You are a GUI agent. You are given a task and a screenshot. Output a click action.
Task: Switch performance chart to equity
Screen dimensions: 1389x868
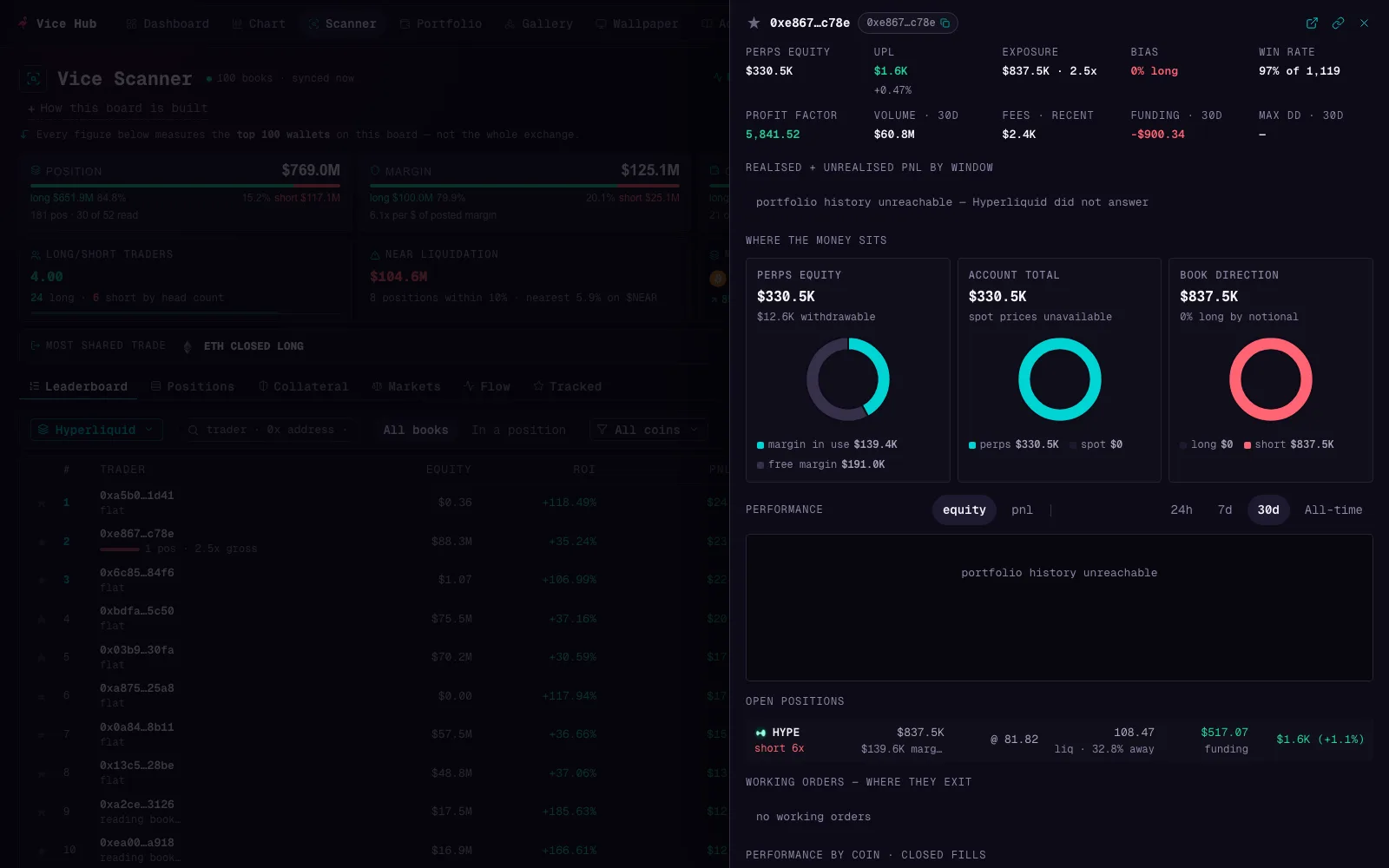tap(964, 510)
